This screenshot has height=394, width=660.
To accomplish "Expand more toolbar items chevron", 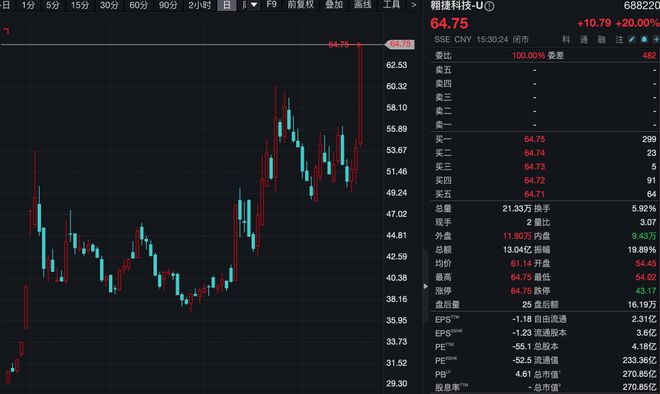I will (413, 5).
